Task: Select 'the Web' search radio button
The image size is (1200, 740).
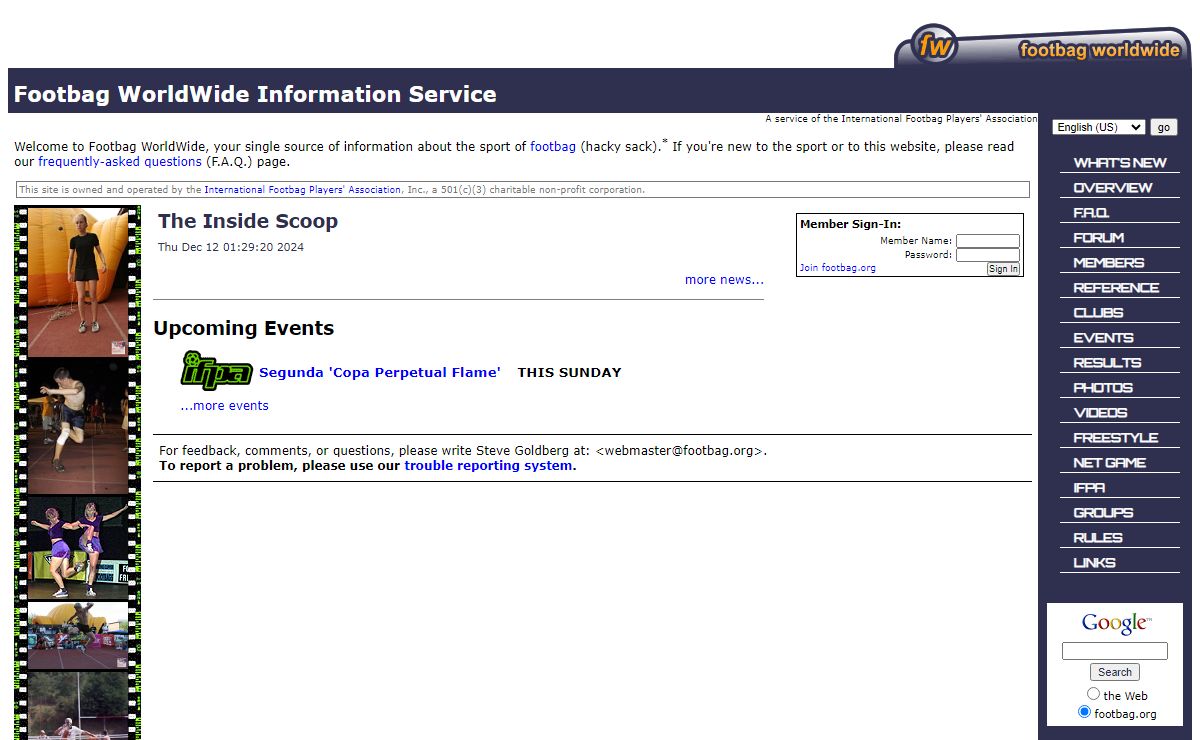Action: 1093,694
